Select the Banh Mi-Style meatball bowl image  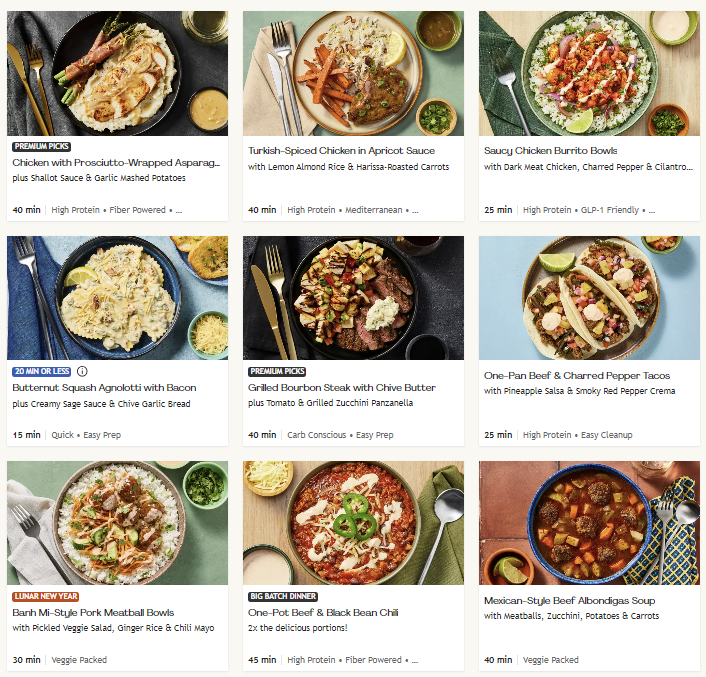[117, 522]
